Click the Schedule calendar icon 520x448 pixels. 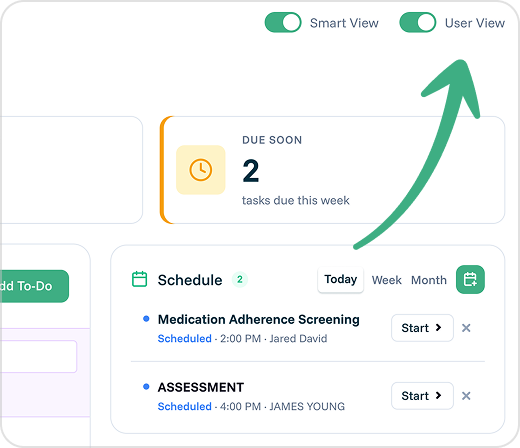(x=139, y=279)
